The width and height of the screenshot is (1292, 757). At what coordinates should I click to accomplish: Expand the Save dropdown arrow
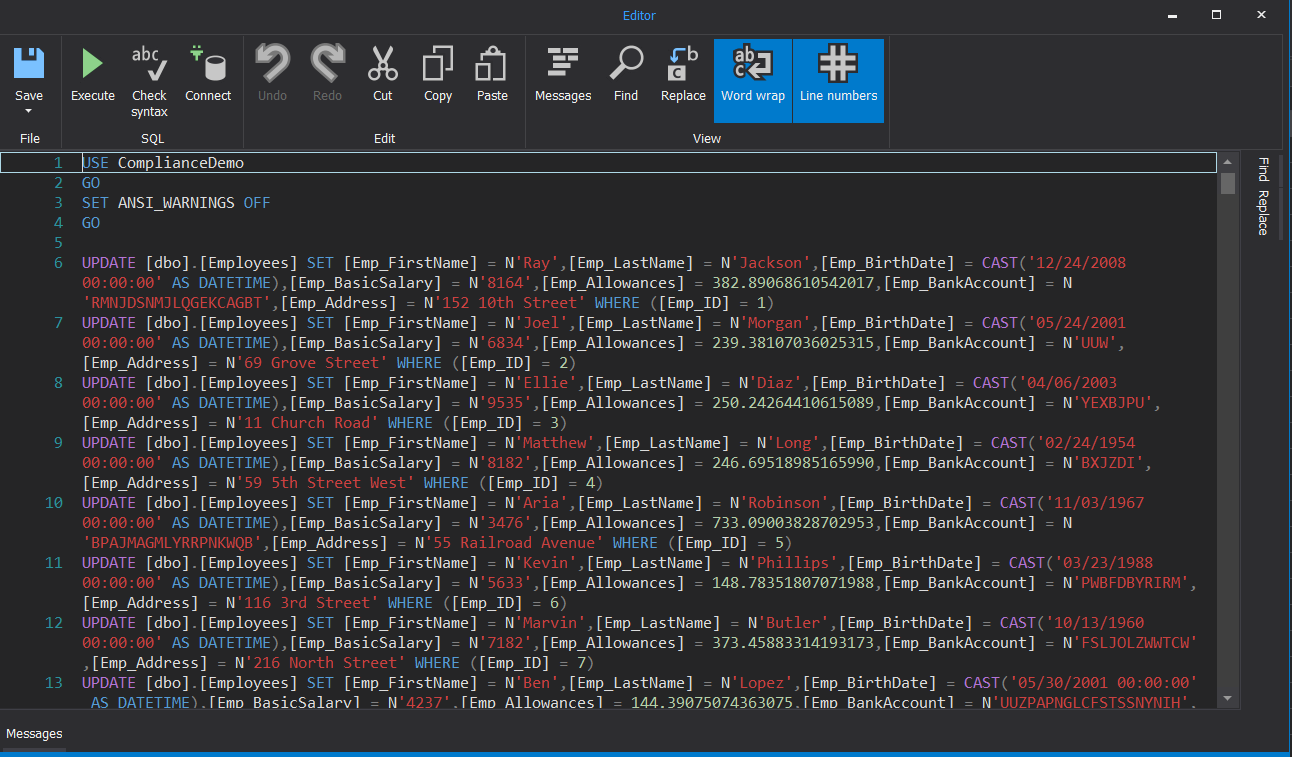pyautogui.click(x=29, y=111)
